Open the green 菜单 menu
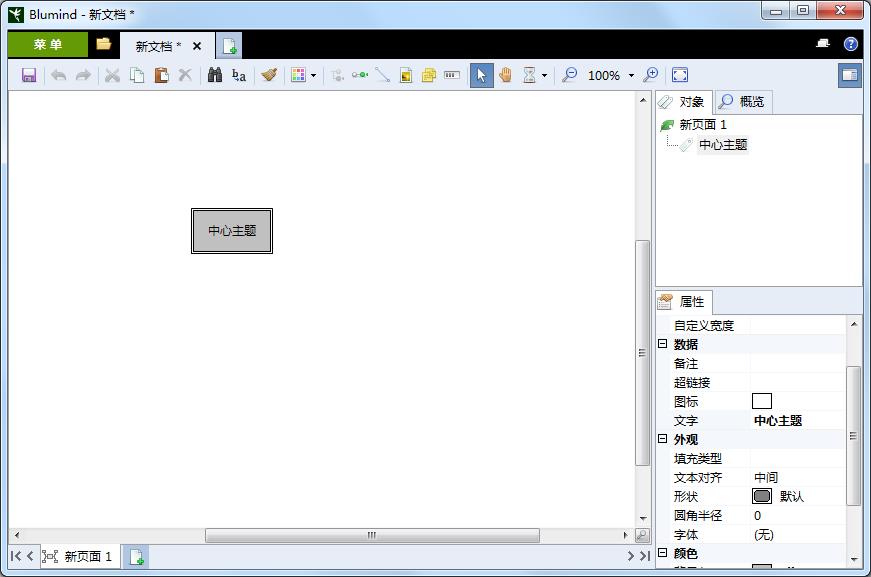871x577 pixels. (48, 45)
